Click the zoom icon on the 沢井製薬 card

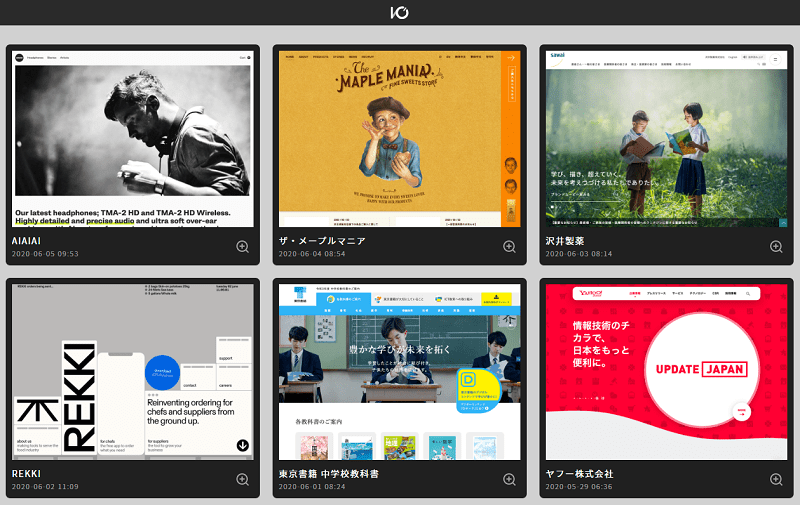(776, 246)
